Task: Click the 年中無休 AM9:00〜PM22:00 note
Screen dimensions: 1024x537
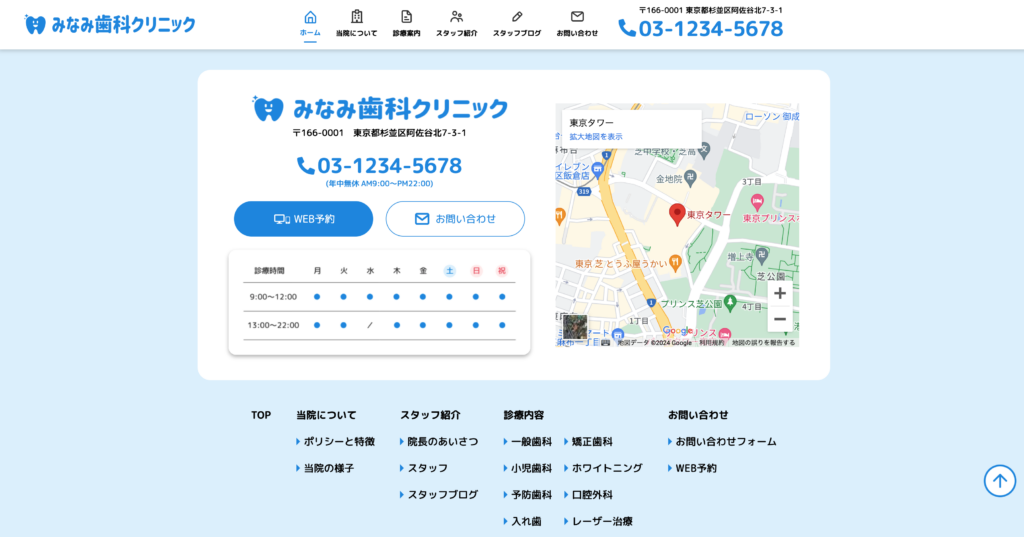Action: coord(379,184)
